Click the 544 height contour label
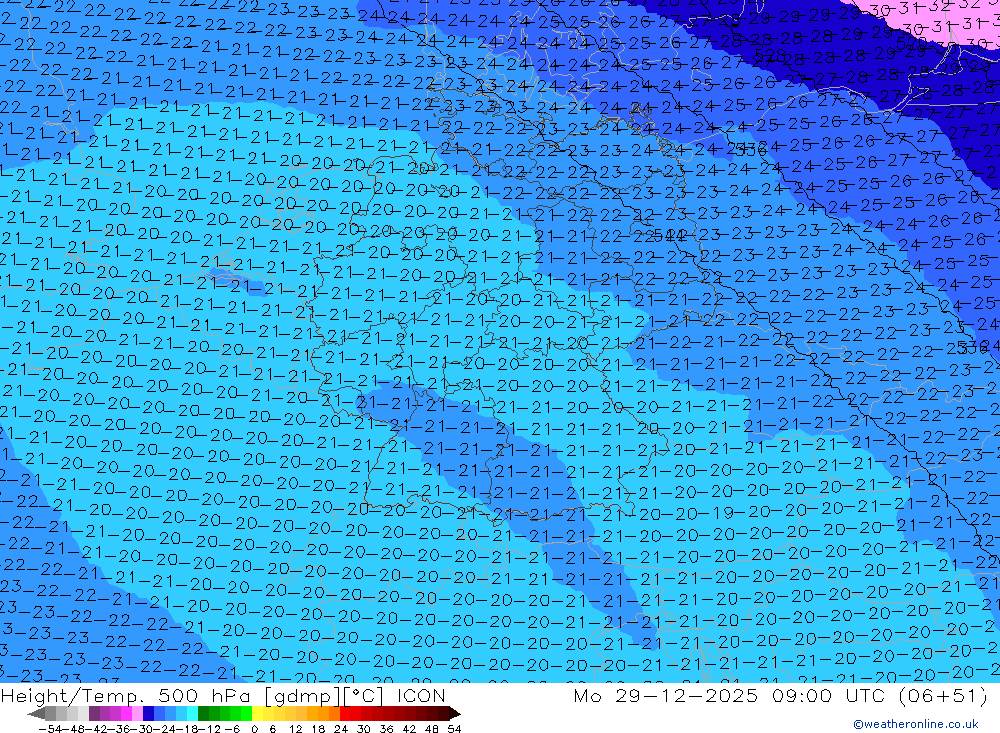The width and height of the screenshot is (1000, 733). click(x=670, y=235)
